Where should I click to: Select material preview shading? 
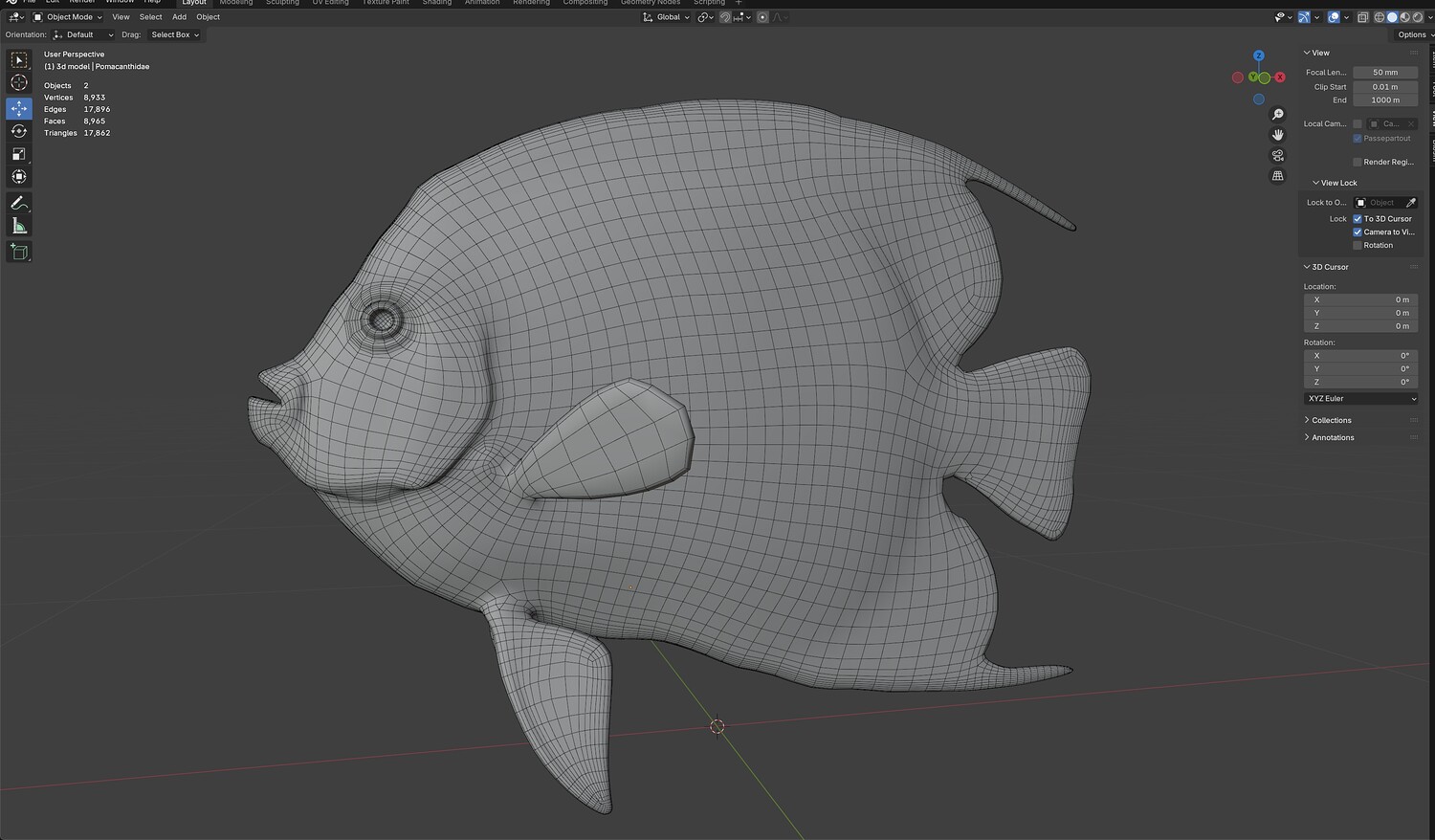(1404, 17)
